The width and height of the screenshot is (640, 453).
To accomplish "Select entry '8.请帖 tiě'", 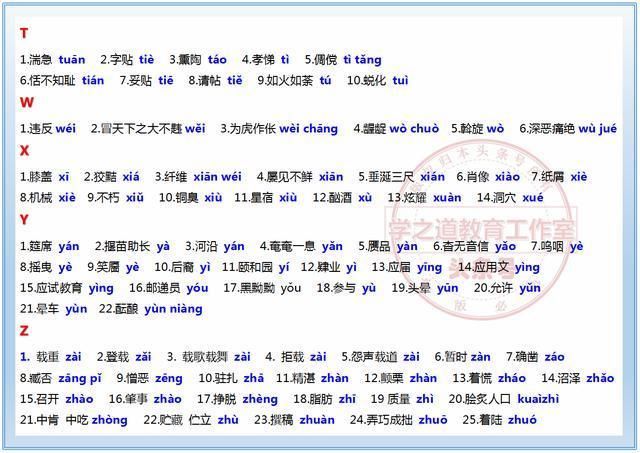I will (216, 80).
